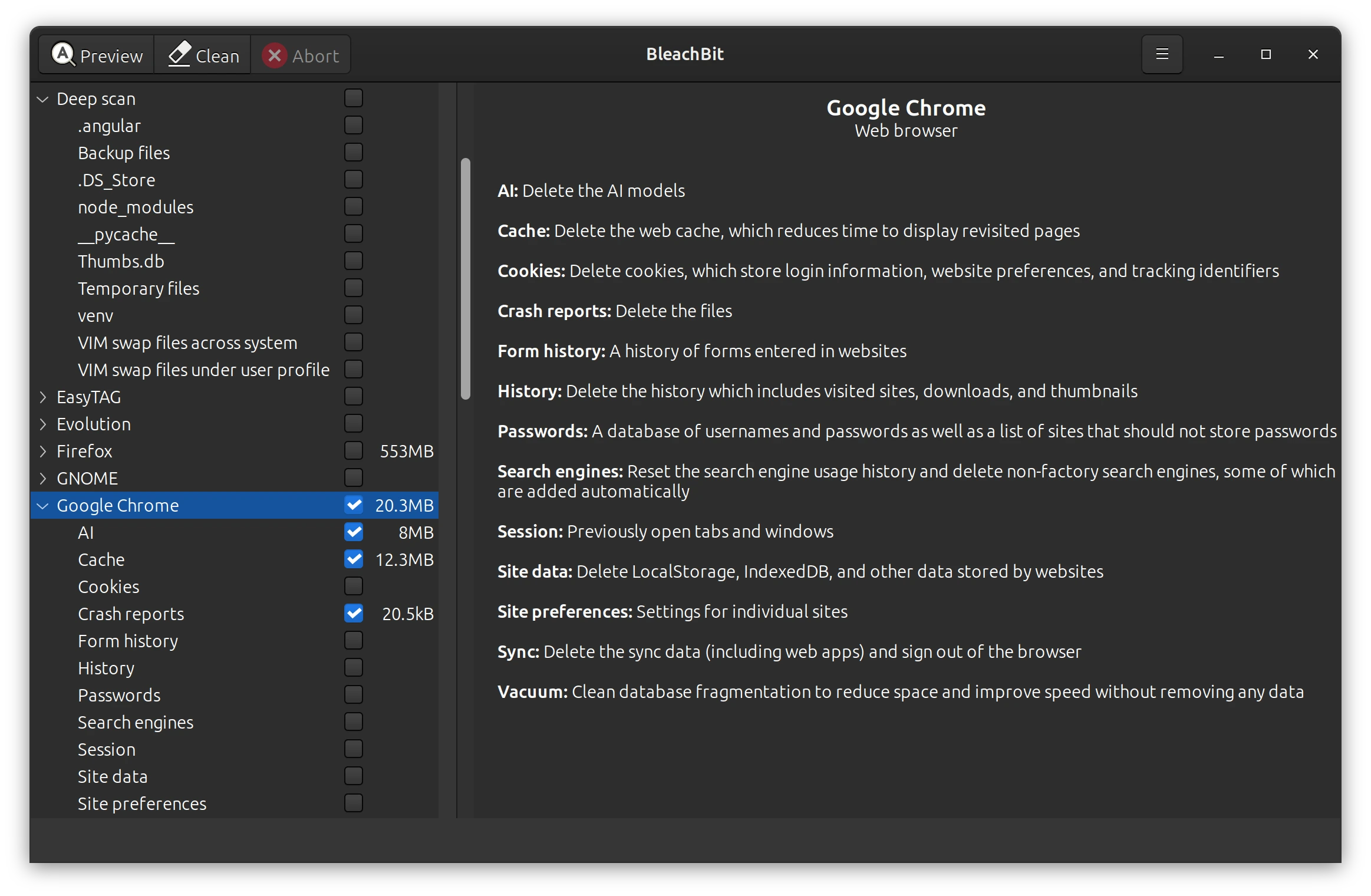
Task: Expand the EasyTAG tree group
Action: (42, 397)
